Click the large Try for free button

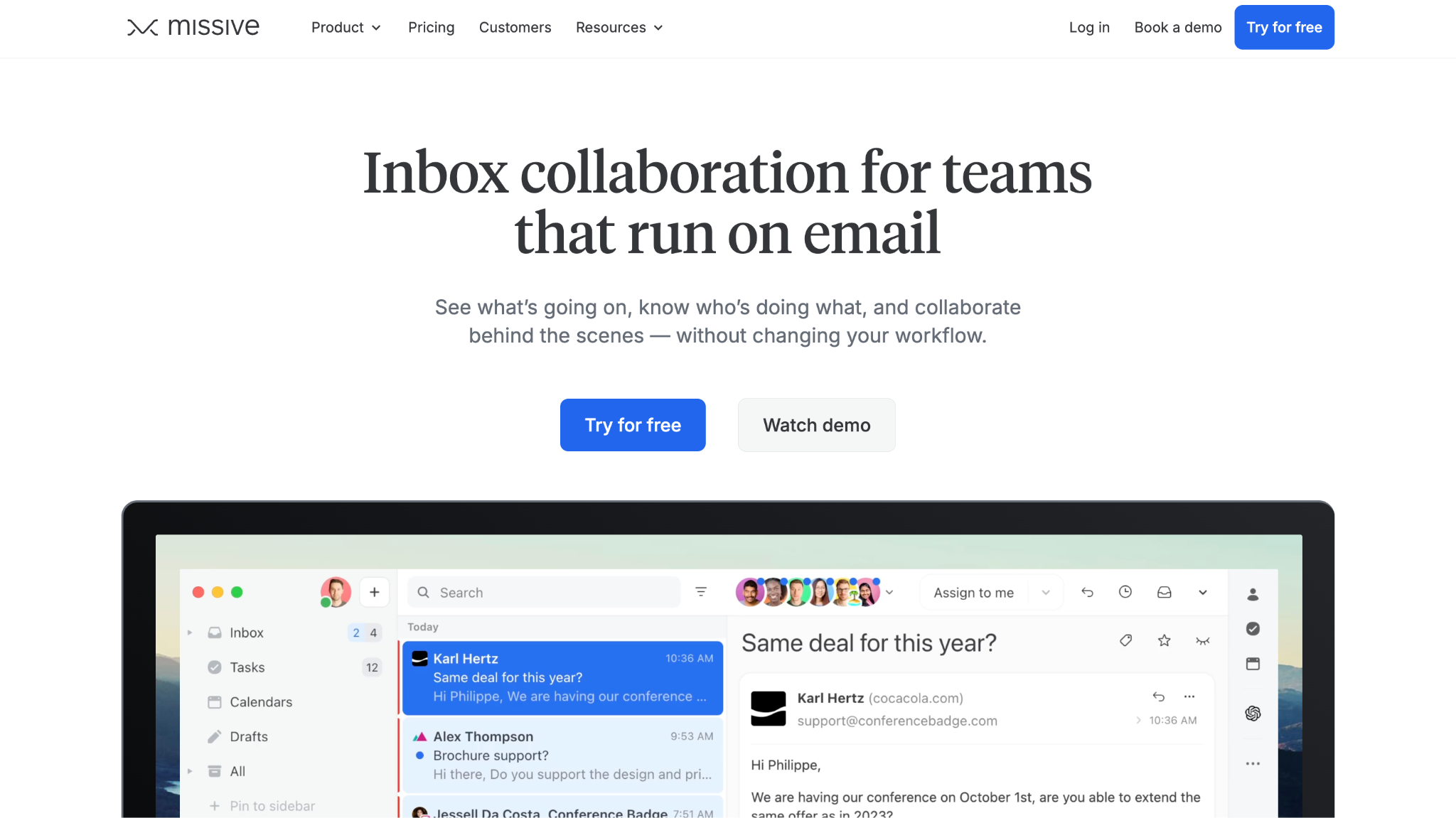coord(633,425)
